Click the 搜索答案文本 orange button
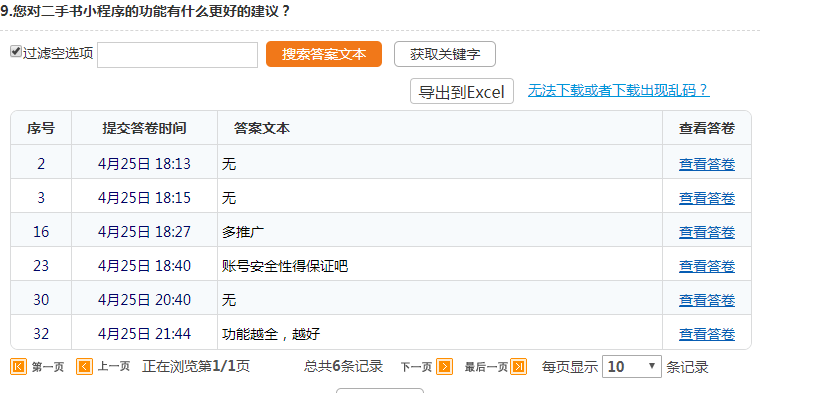This screenshot has height=393, width=818. pos(324,54)
